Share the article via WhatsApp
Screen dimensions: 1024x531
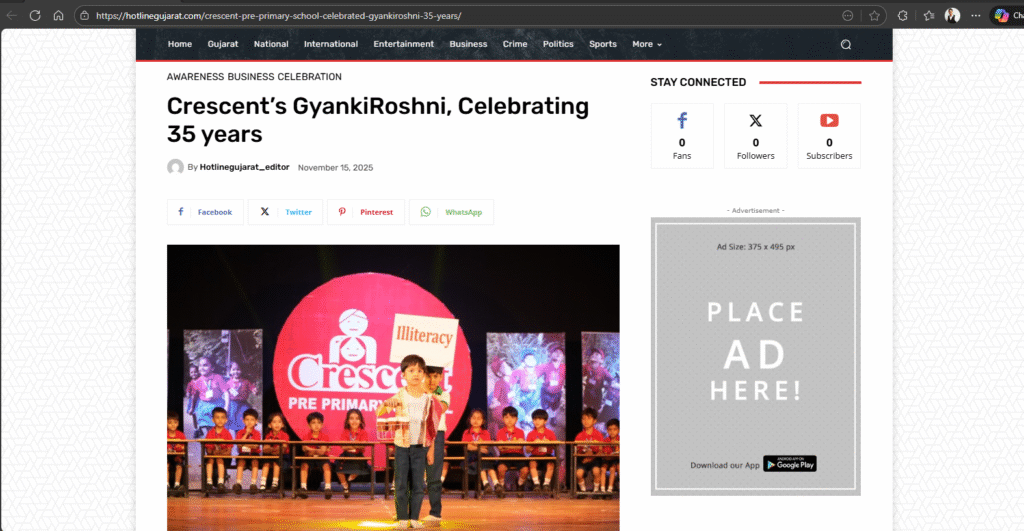(451, 212)
